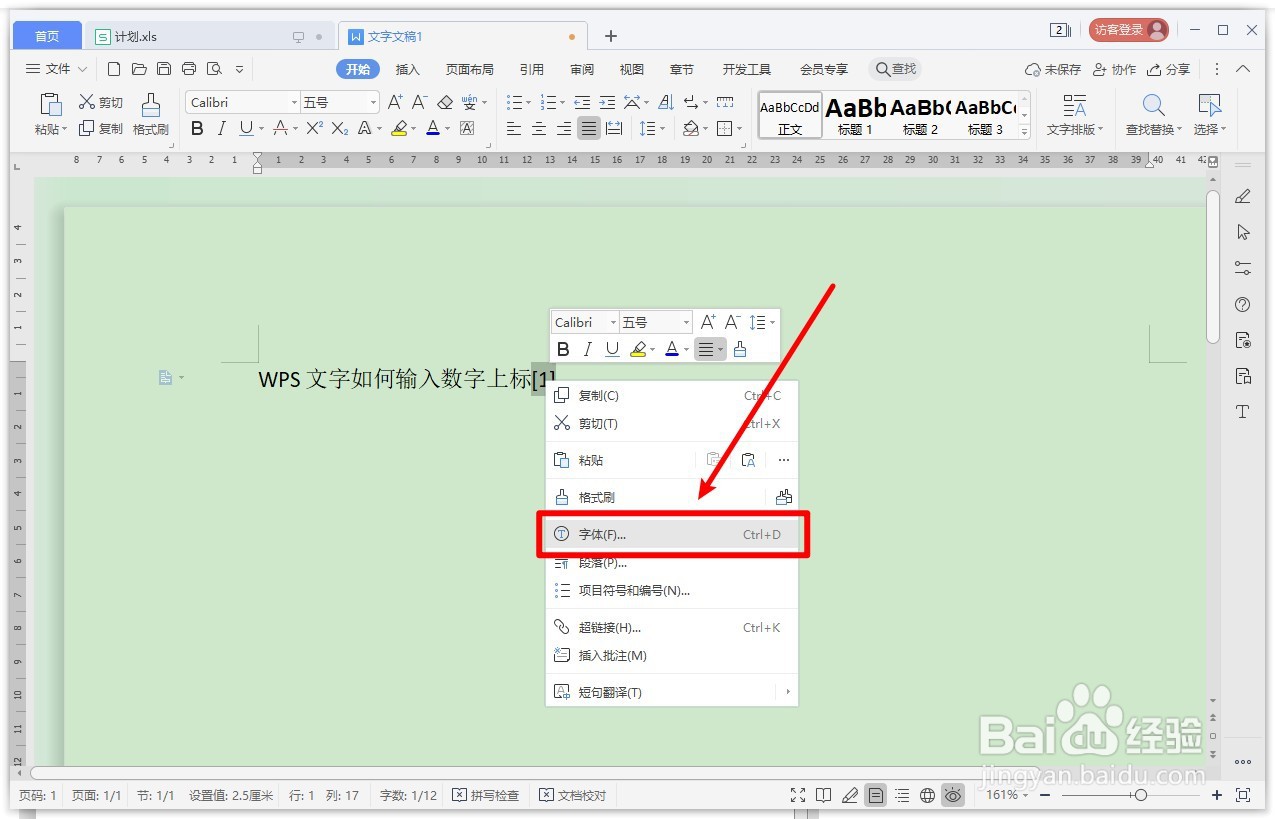Image resolution: width=1275 pixels, height=819 pixels.
Task: Select the Format Painter (格式刷) tool
Action: [x=150, y=114]
